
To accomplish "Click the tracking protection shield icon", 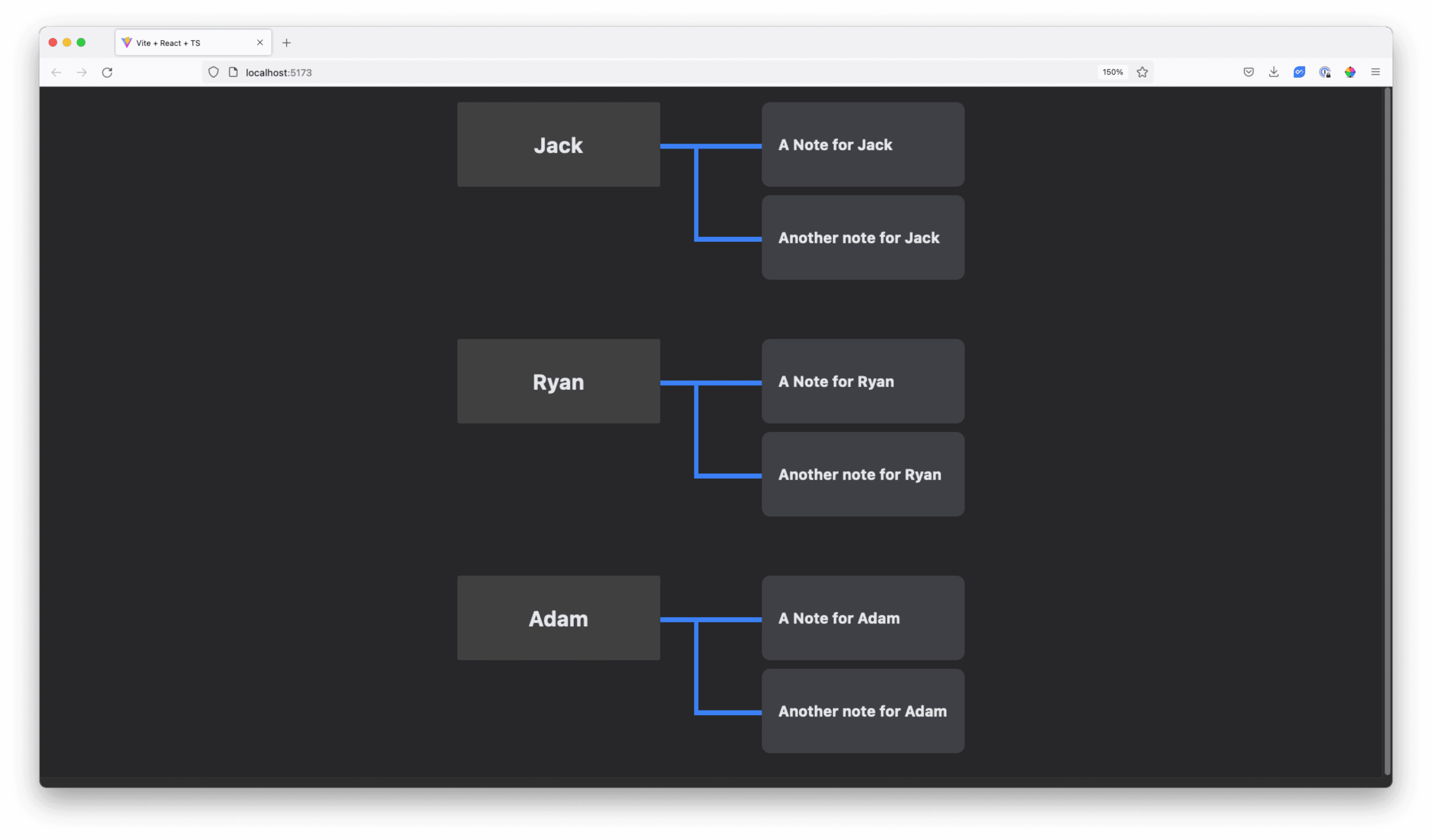I will (x=213, y=72).
